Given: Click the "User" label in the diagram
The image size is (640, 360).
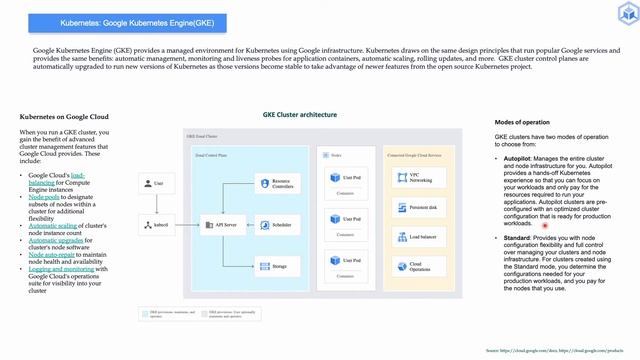Looking at the screenshot, I should (x=159, y=184).
